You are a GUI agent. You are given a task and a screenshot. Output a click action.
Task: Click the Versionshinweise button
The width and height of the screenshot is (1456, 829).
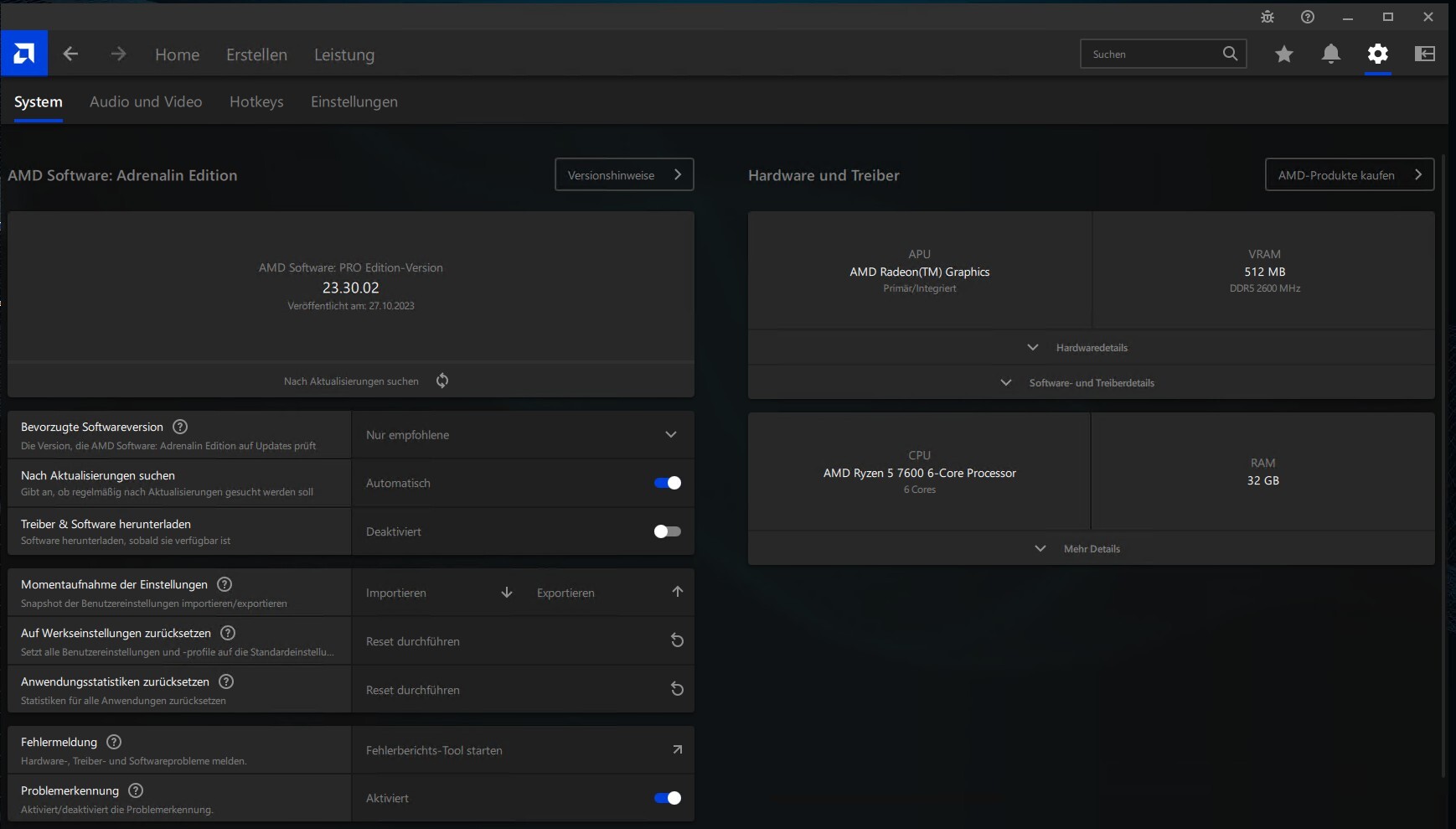pyautogui.click(x=623, y=174)
